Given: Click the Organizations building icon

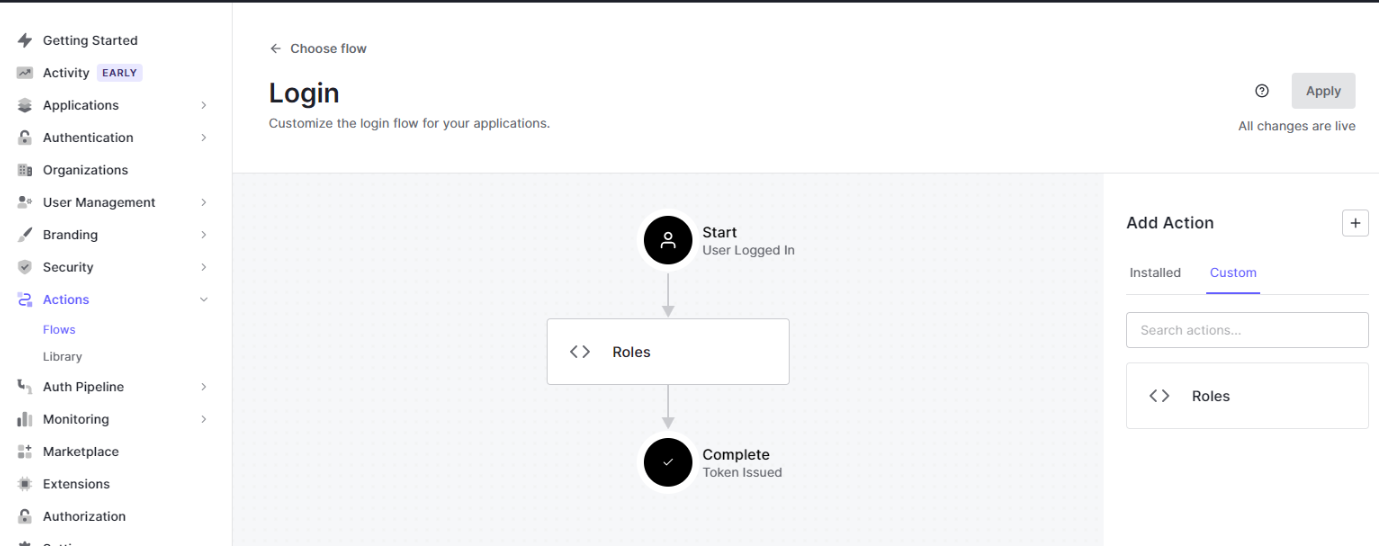Looking at the screenshot, I should [25, 170].
